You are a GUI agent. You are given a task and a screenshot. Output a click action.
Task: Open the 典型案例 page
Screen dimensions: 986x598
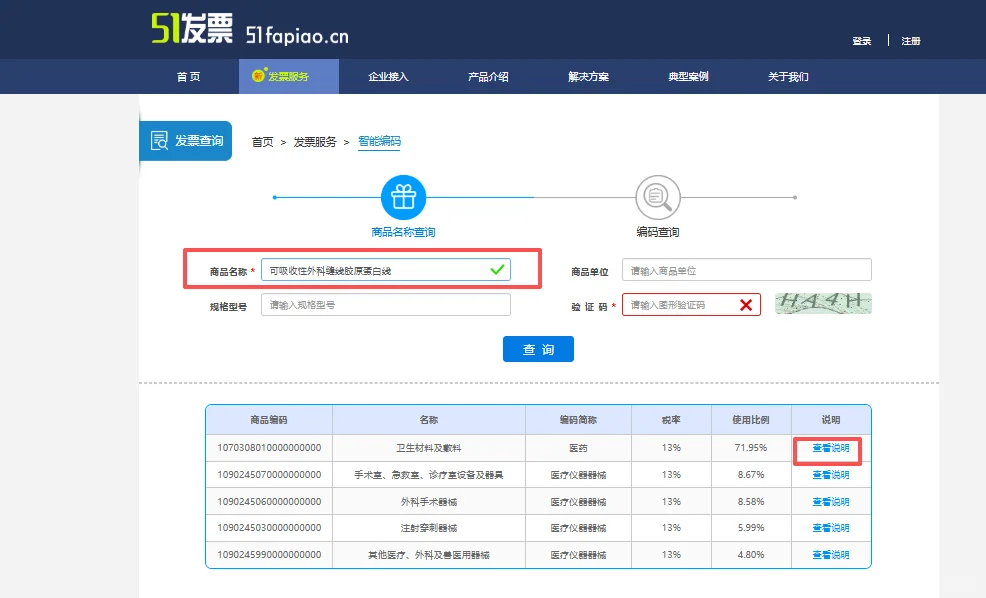685,76
